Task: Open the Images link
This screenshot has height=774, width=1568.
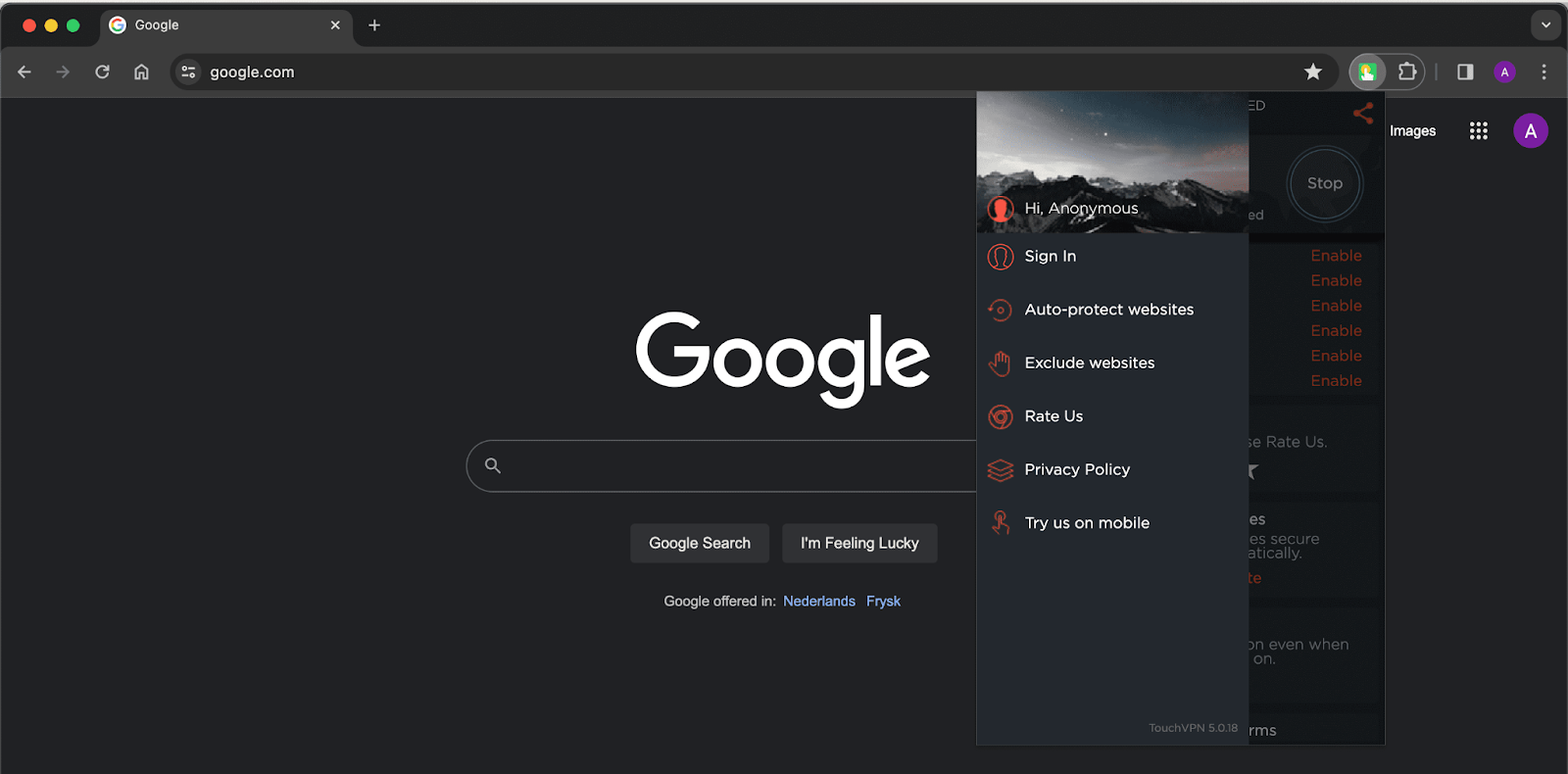Action: pyautogui.click(x=1412, y=130)
